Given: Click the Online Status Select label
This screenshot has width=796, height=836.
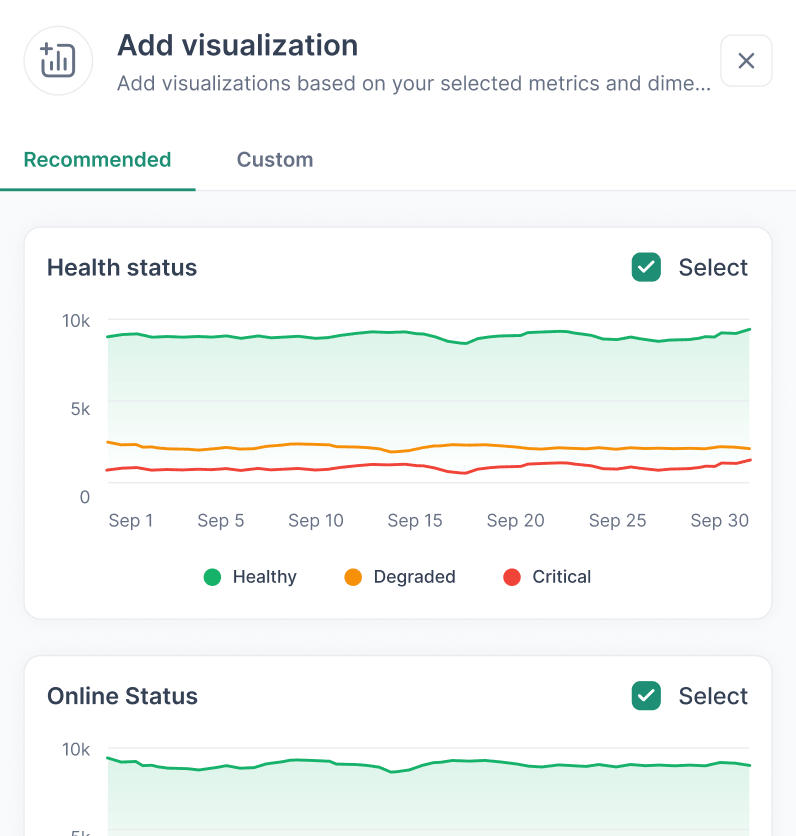Looking at the screenshot, I should pos(713,696).
